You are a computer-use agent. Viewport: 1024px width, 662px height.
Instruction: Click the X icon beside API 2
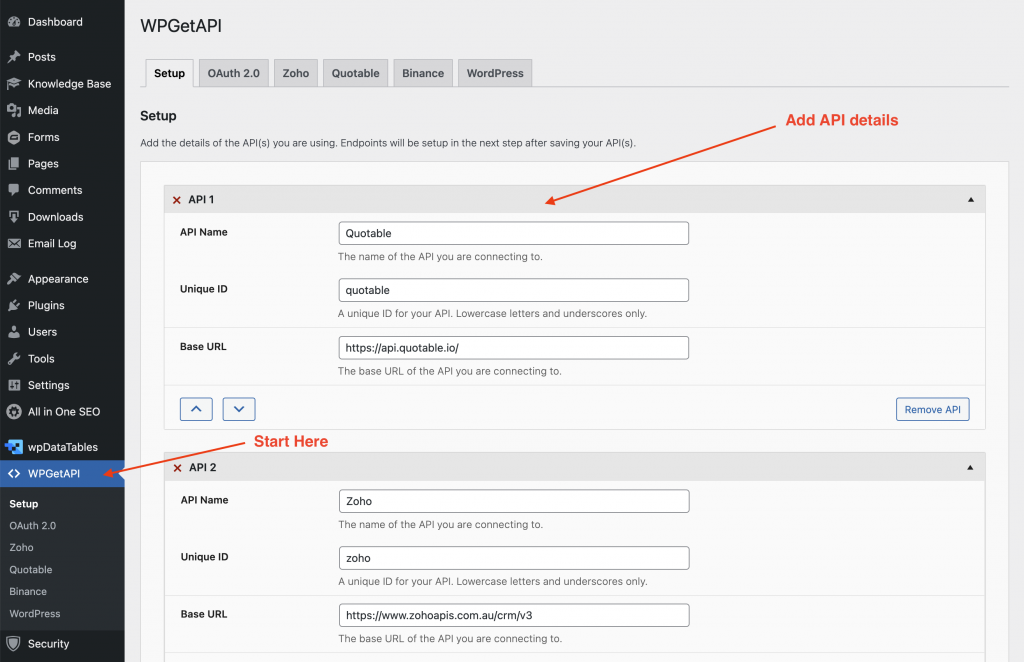tap(178, 467)
